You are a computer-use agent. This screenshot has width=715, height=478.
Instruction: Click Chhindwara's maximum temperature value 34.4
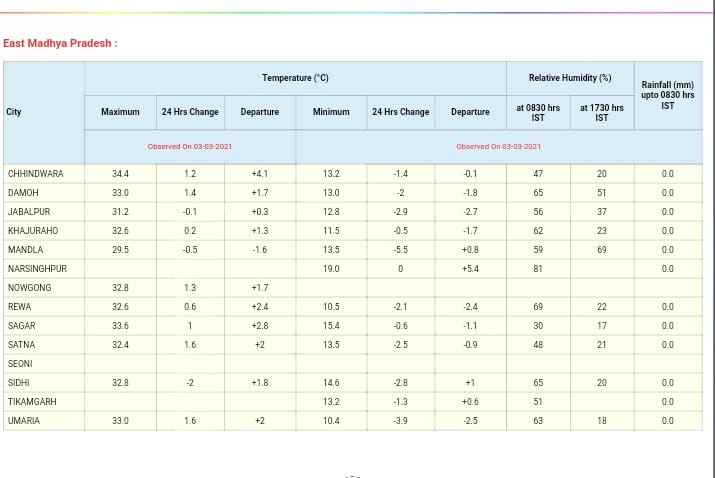[120, 174]
